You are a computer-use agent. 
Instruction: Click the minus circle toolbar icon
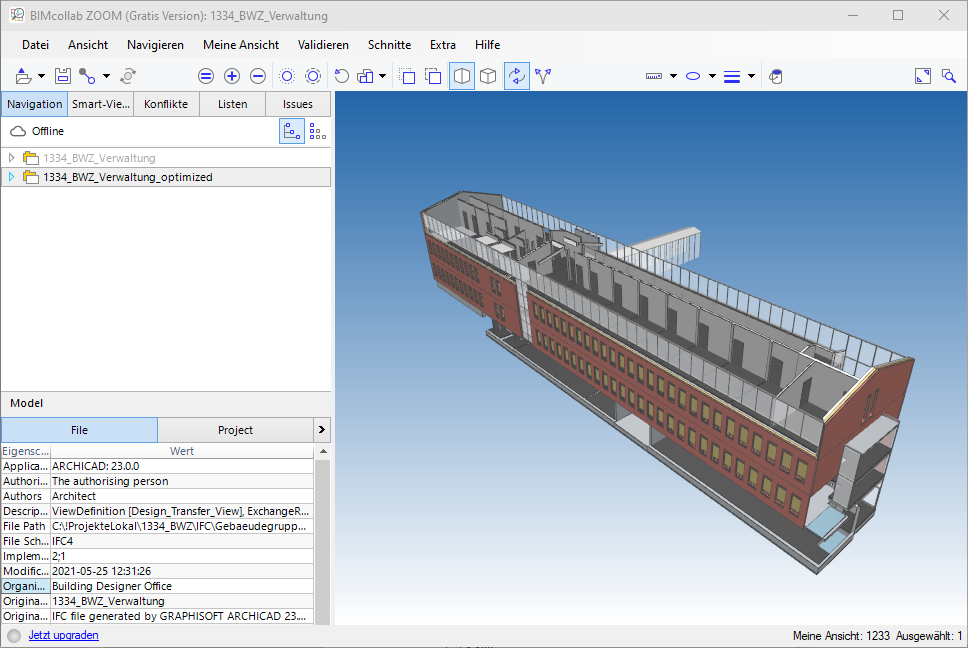258,77
